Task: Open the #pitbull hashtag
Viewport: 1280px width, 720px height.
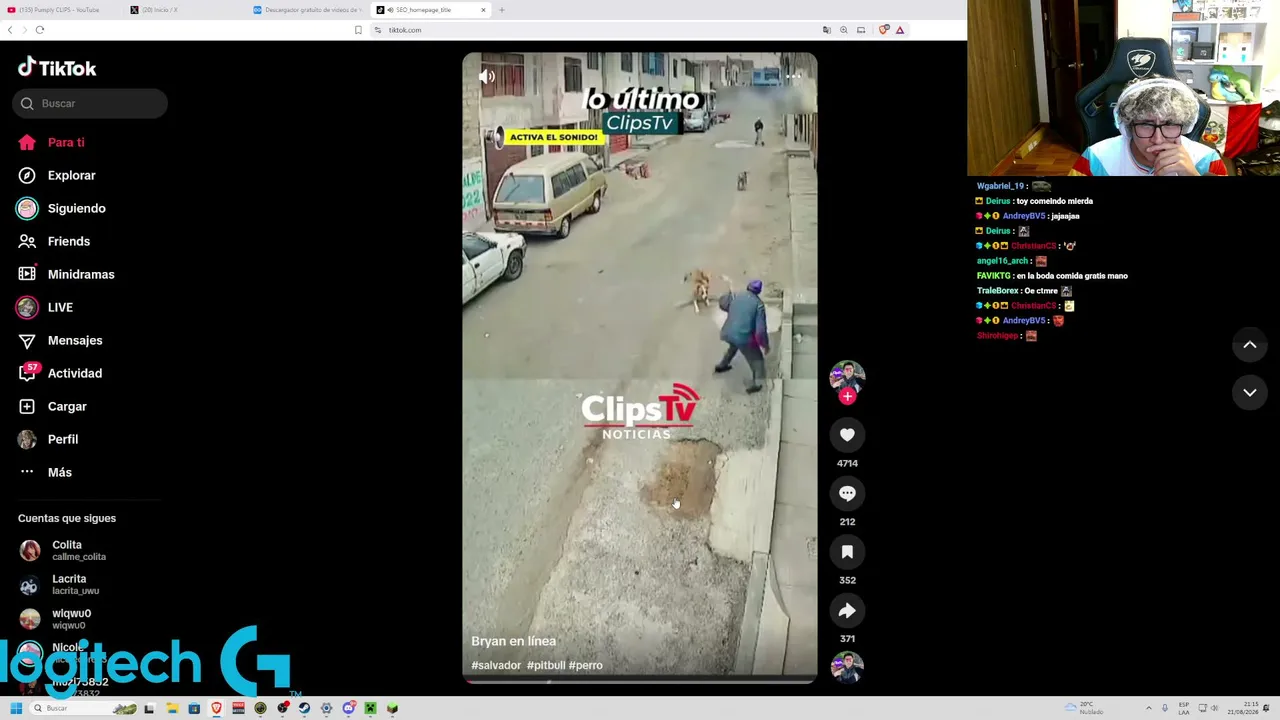Action: click(x=546, y=665)
